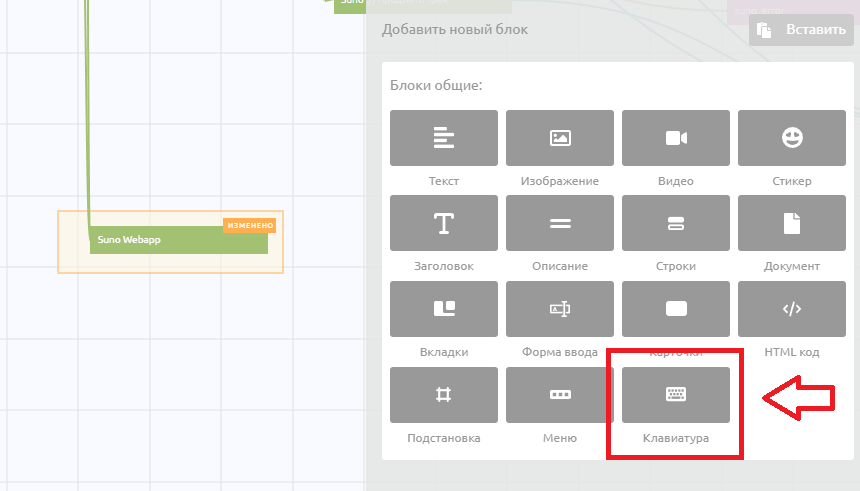The width and height of the screenshot is (860, 491).
Task: Add a Заголовок heading block
Action: pos(443,223)
